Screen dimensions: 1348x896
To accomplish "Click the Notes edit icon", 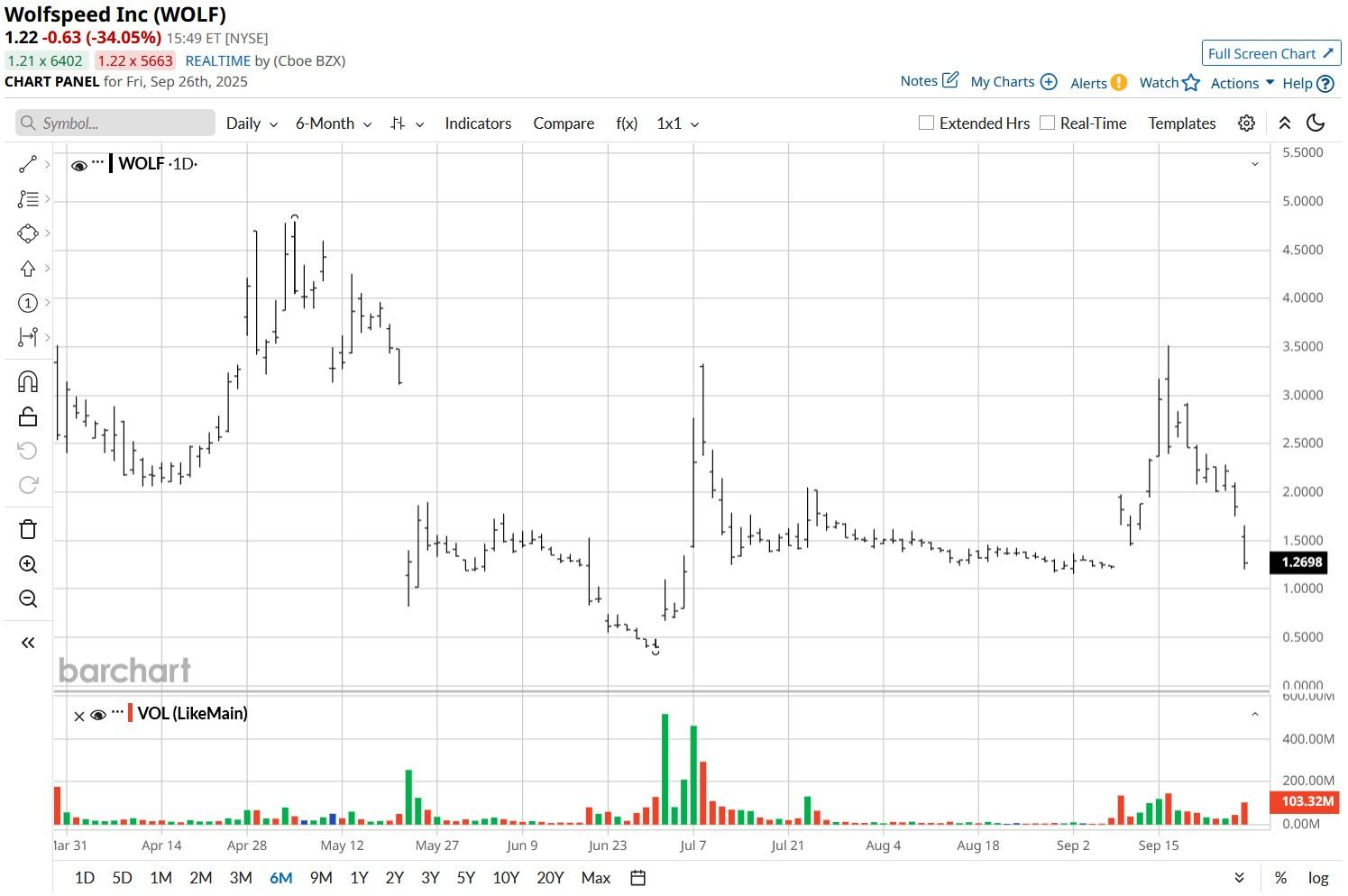I will (950, 80).
